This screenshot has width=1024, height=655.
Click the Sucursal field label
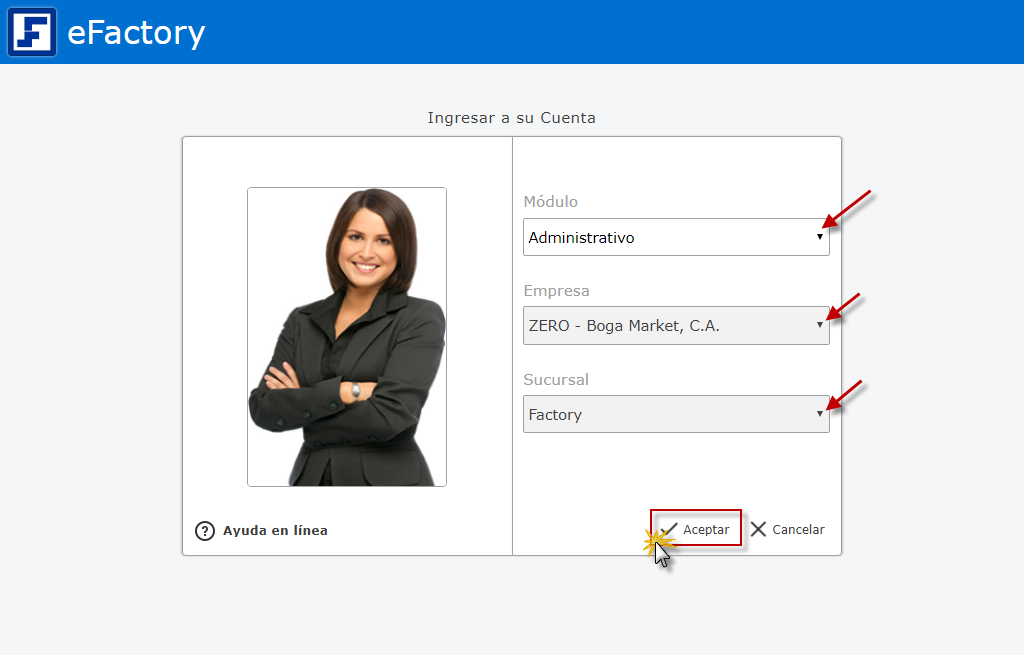[x=556, y=380]
